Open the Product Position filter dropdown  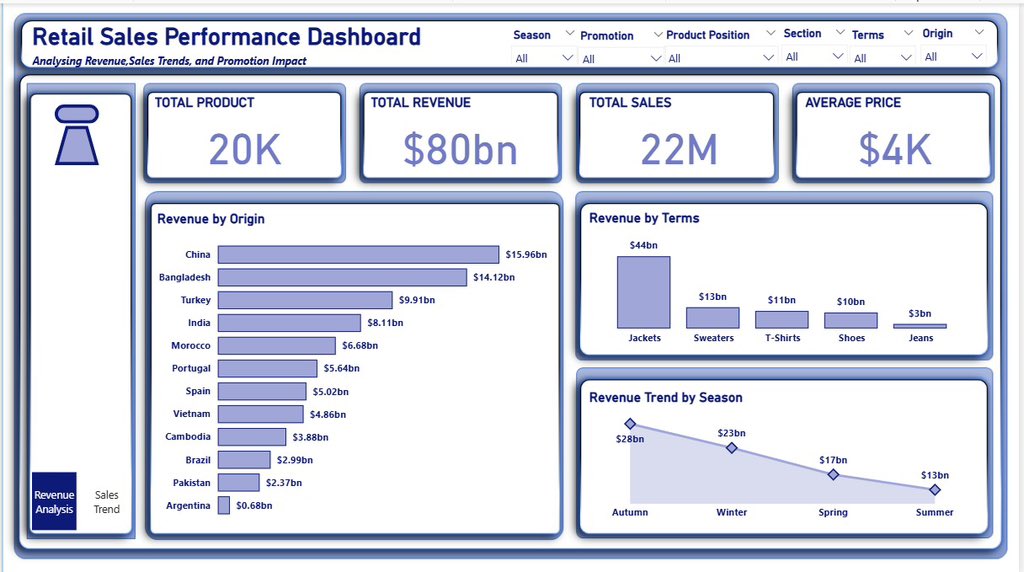[x=721, y=58]
